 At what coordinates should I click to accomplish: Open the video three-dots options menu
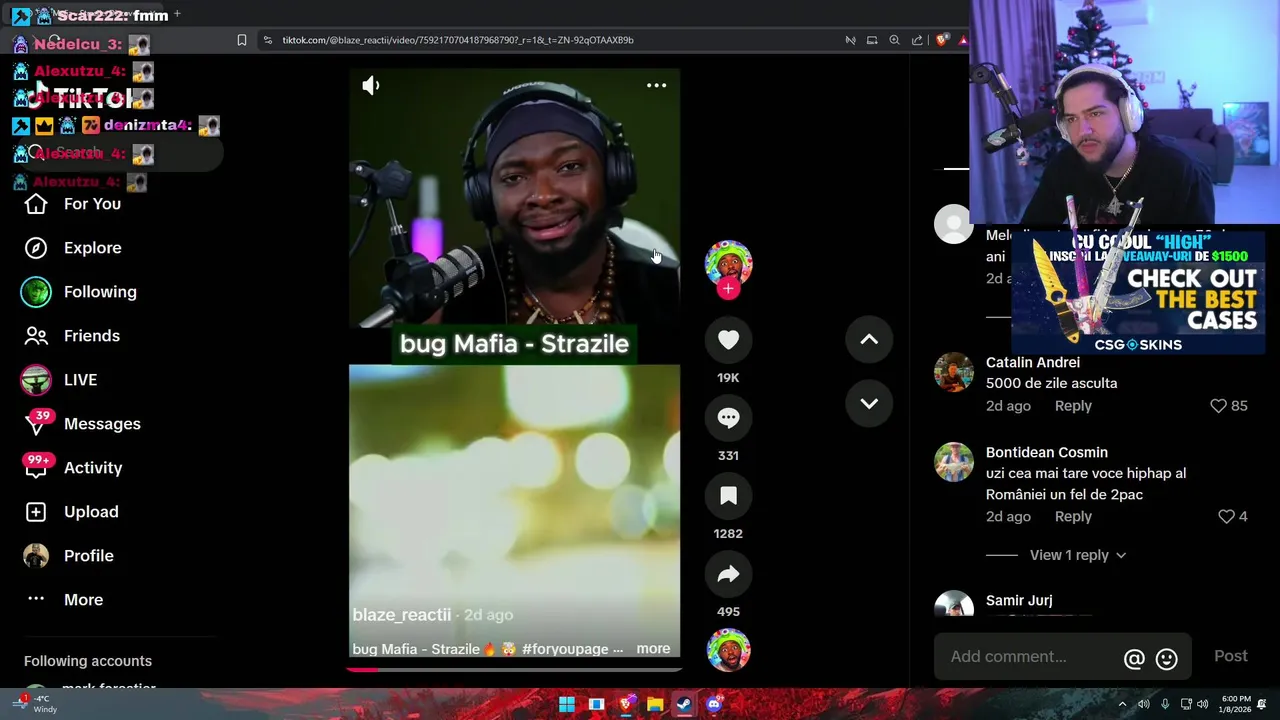[x=656, y=86]
